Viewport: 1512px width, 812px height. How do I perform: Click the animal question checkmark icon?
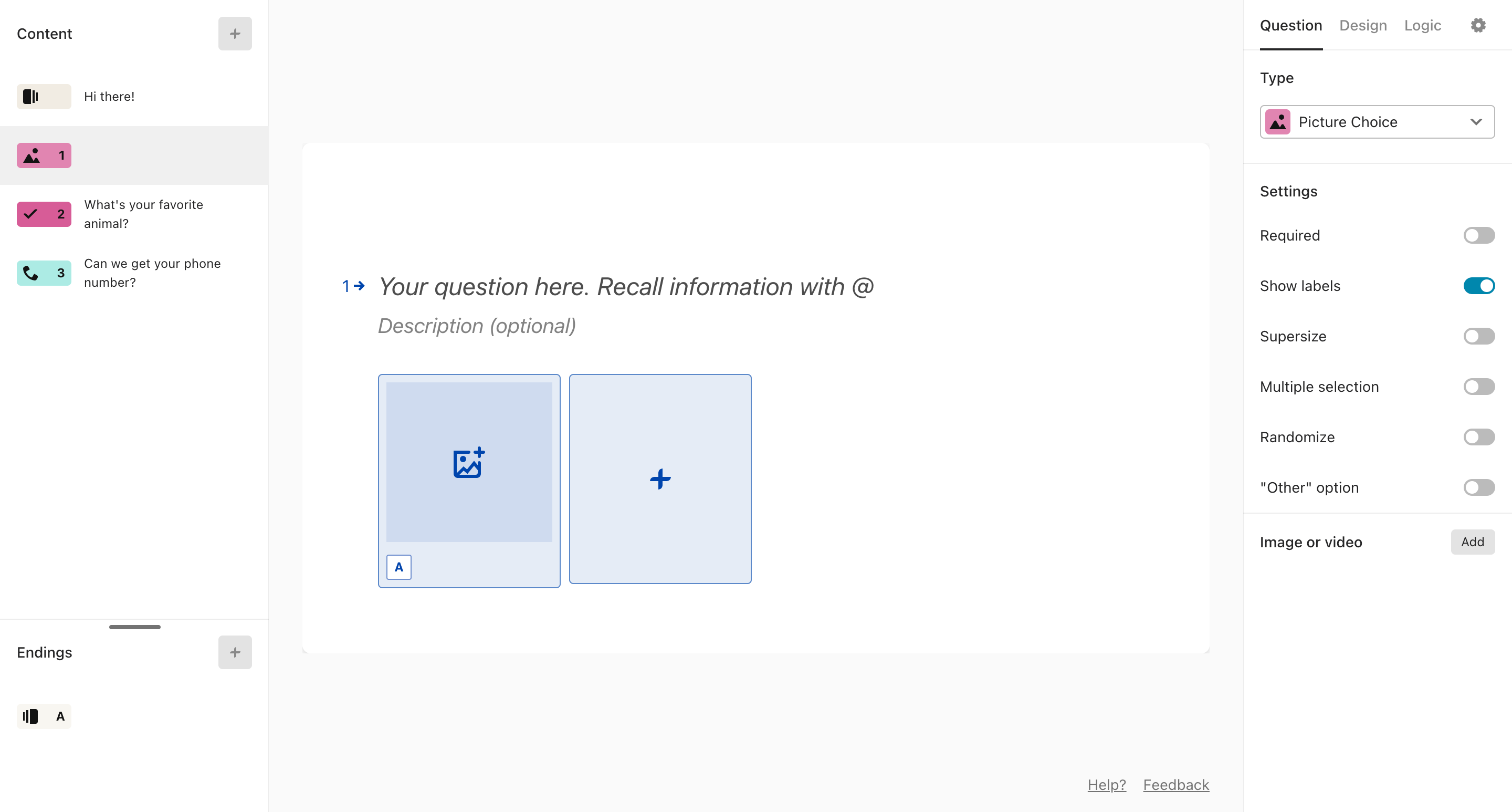[x=31, y=214]
